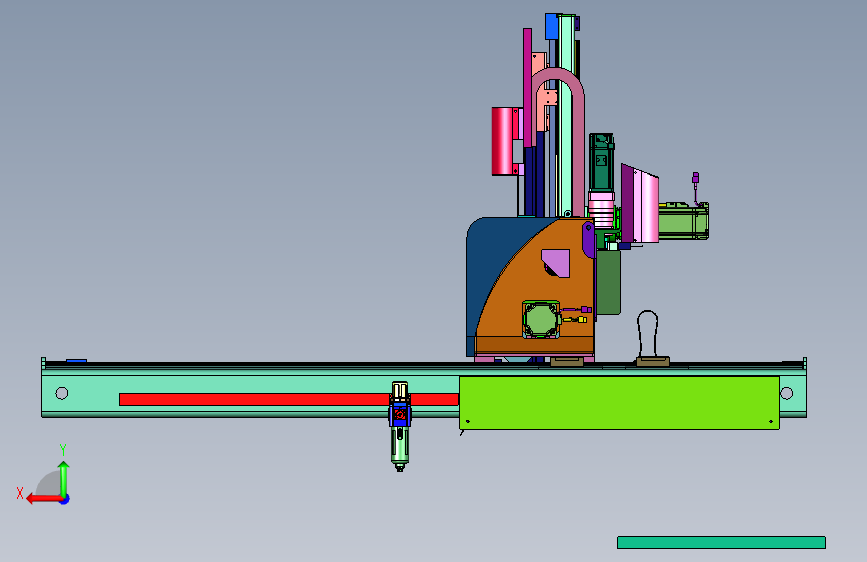
Task: Click the air filter regulator below rail
Action: pyautogui.click(x=400, y=426)
